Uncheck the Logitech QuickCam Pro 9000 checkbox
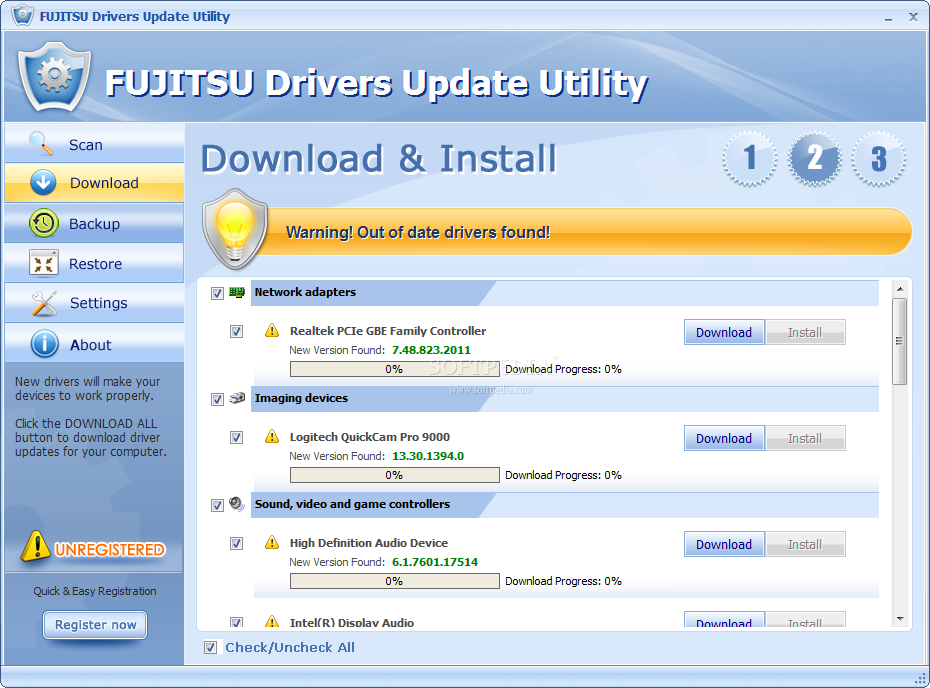The width and height of the screenshot is (930, 688). tap(236, 438)
